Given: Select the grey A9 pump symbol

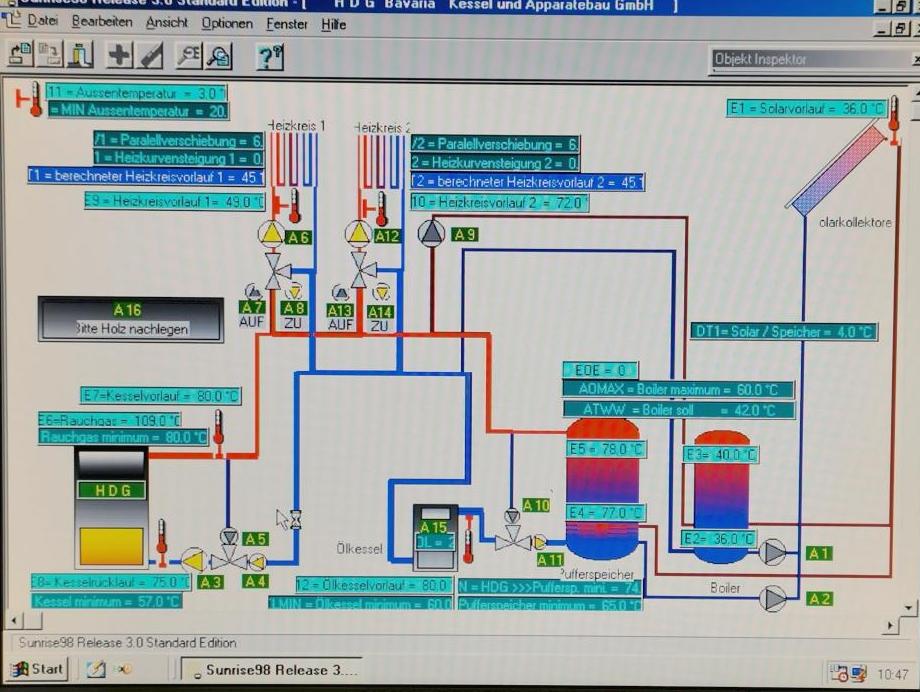Looking at the screenshot, I should tap(432, 232).
